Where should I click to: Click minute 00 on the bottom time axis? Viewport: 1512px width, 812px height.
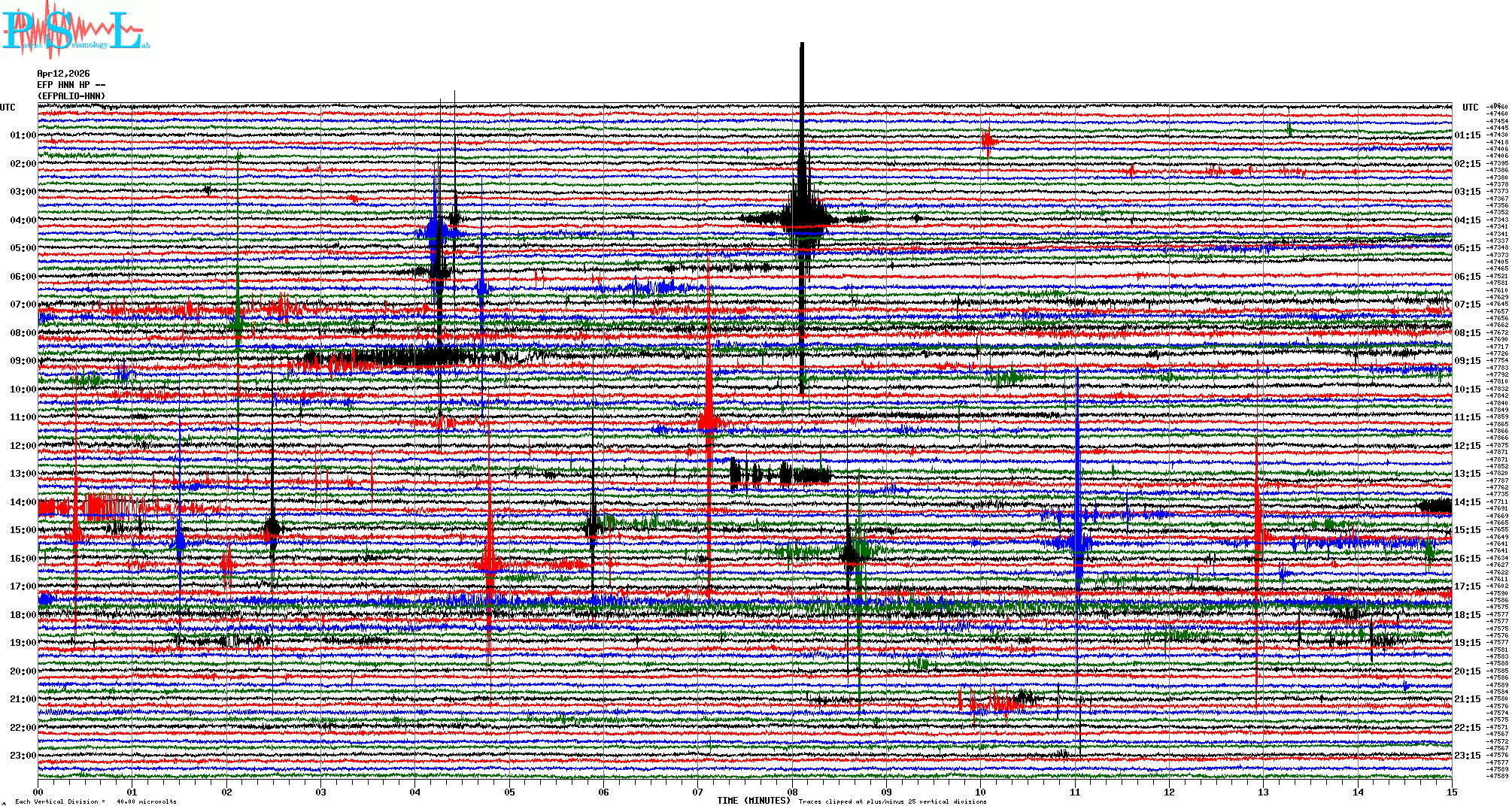coord(38,792)
